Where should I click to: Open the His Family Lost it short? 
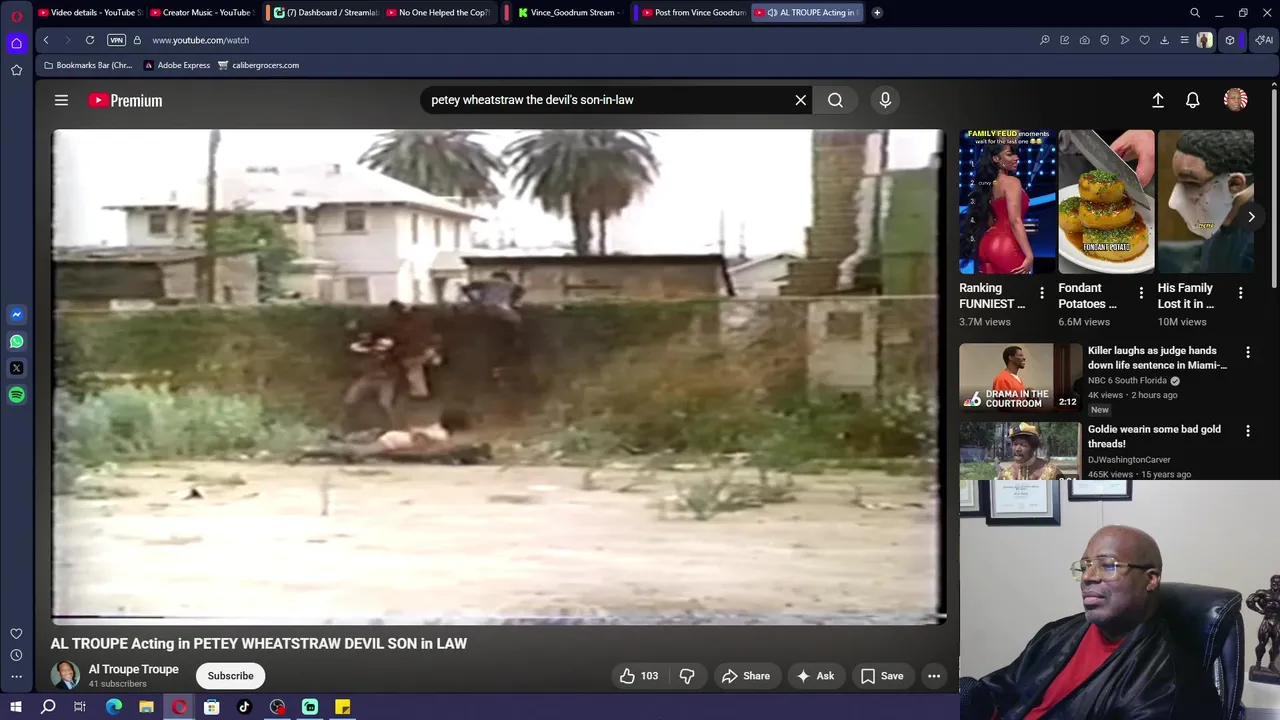[x=1205, y=202]
